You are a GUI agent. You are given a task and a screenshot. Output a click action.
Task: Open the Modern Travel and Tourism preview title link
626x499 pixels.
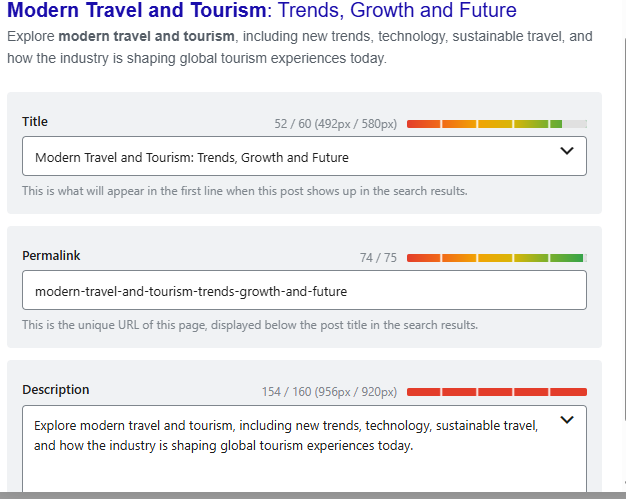click(261, 10)
